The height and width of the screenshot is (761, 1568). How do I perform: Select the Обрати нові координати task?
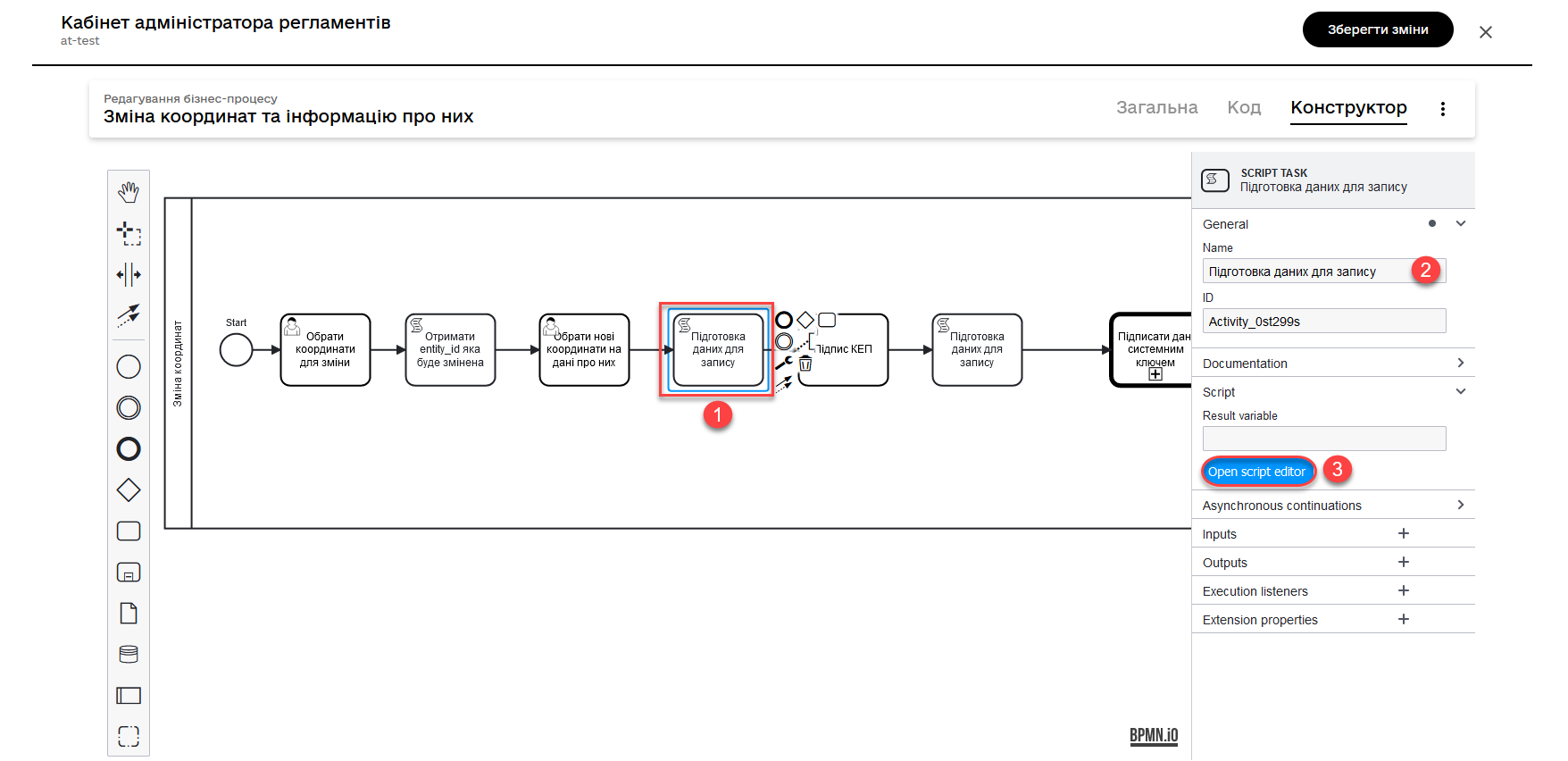click(584, 349)
